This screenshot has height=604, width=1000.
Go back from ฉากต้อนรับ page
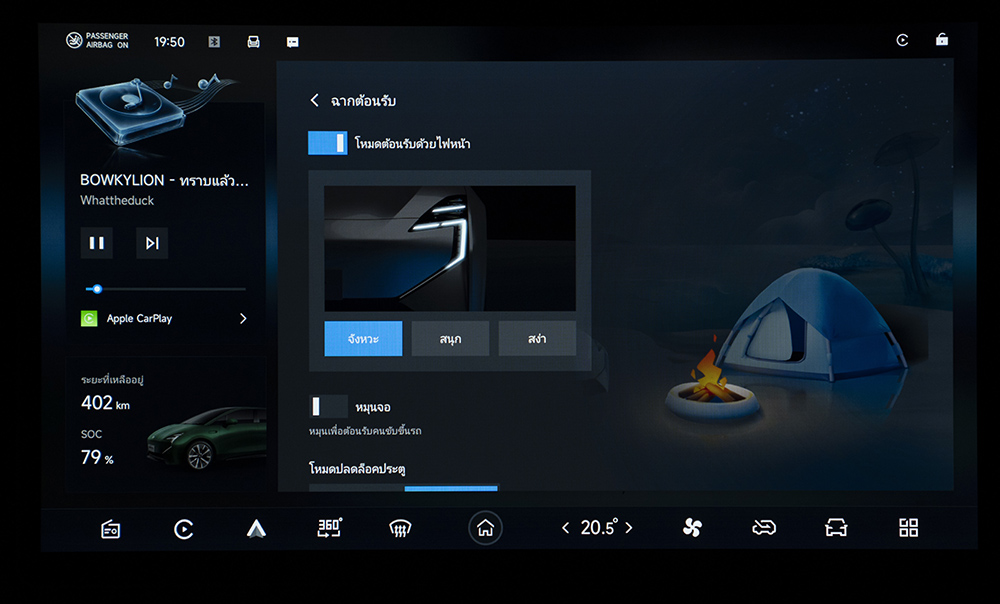315,101
